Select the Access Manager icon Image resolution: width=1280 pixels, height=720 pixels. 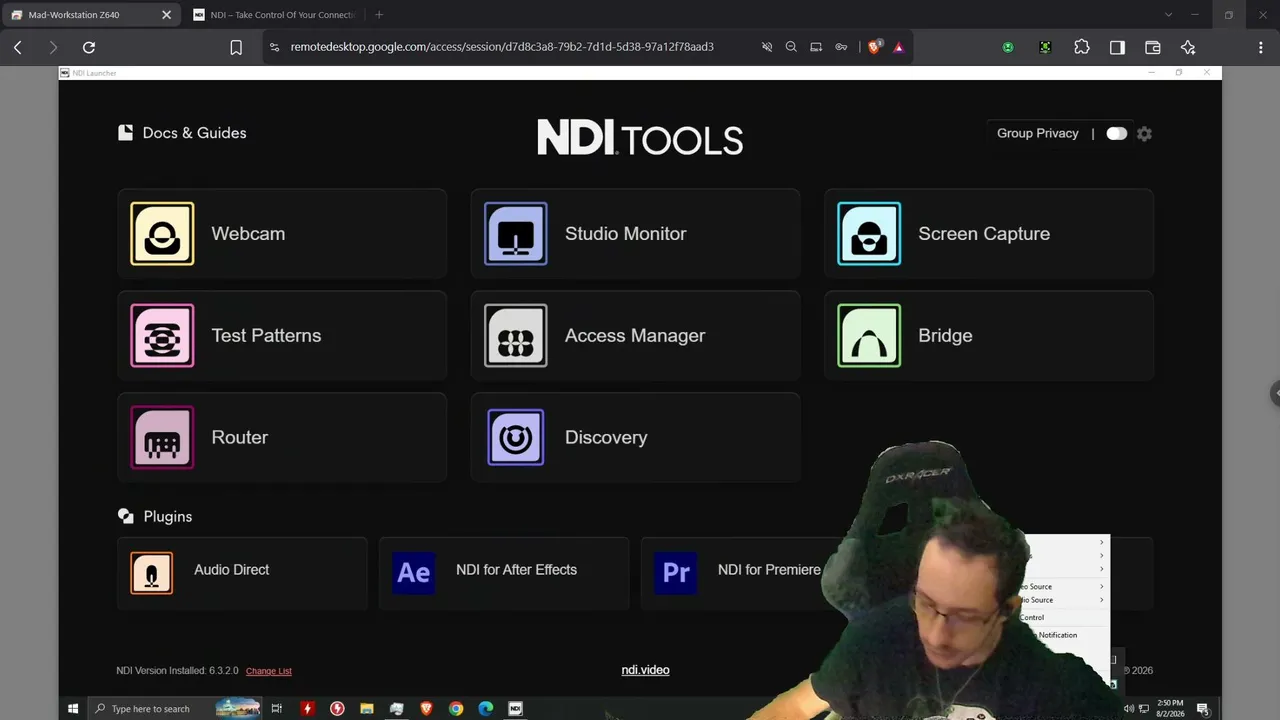click(x=516, y=336)
